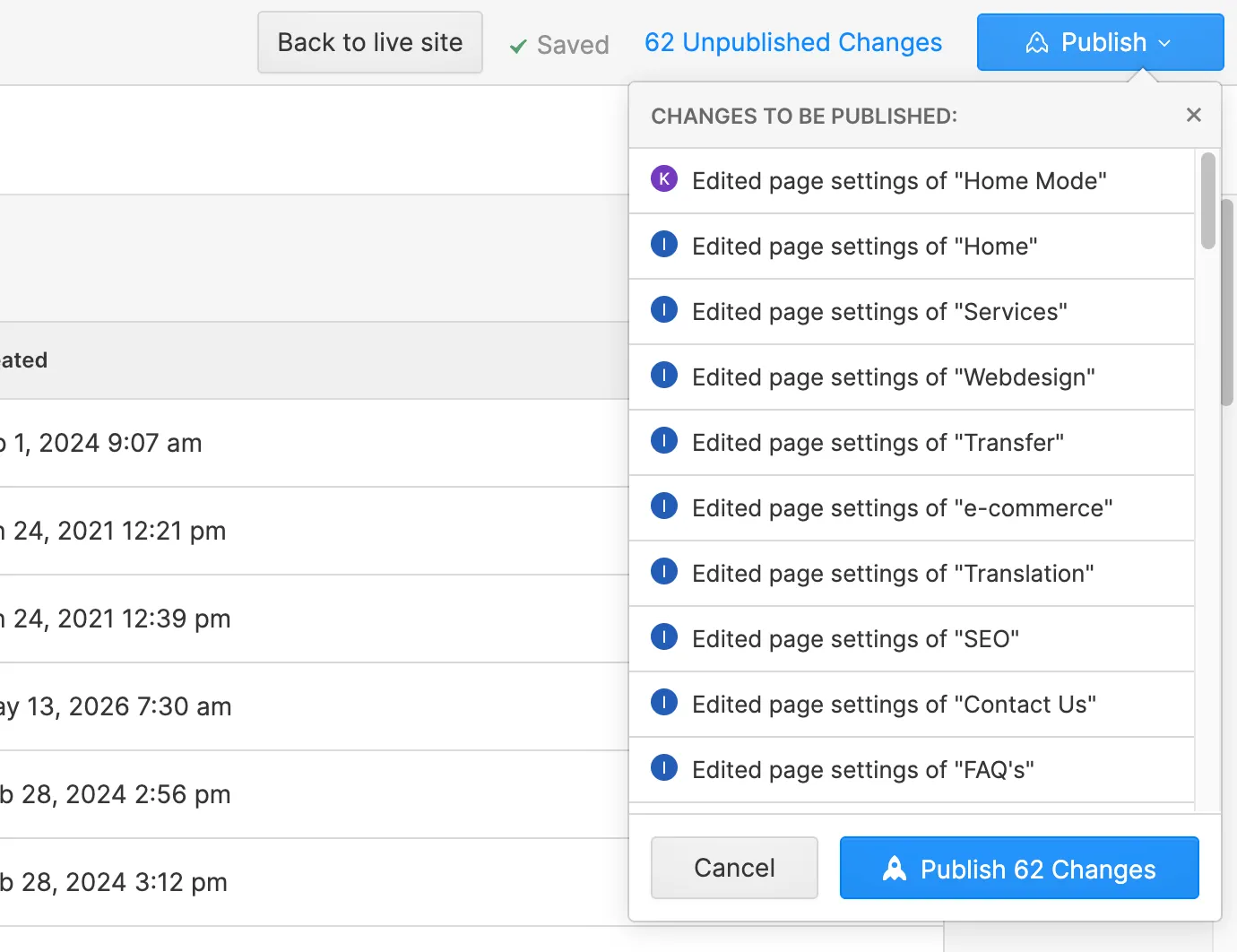
Task: Select the "FAQ's" page settings change
Action: (x=912, y=770)
